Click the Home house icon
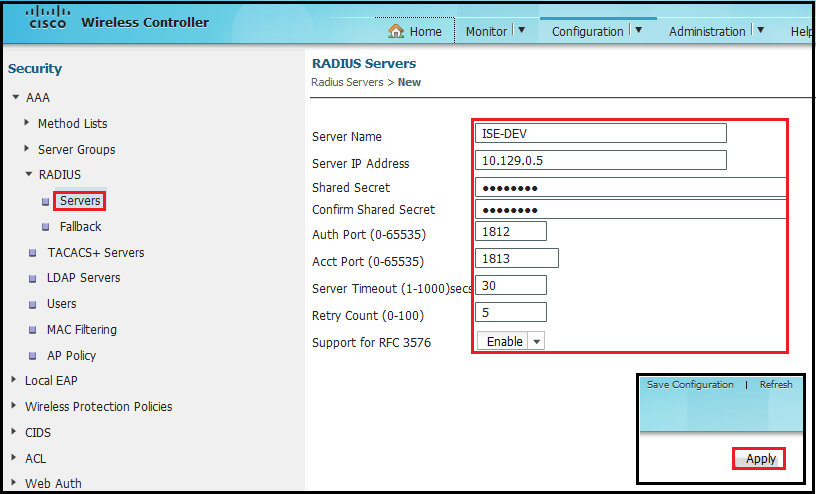Screen dimensions: 816x494 396,31
